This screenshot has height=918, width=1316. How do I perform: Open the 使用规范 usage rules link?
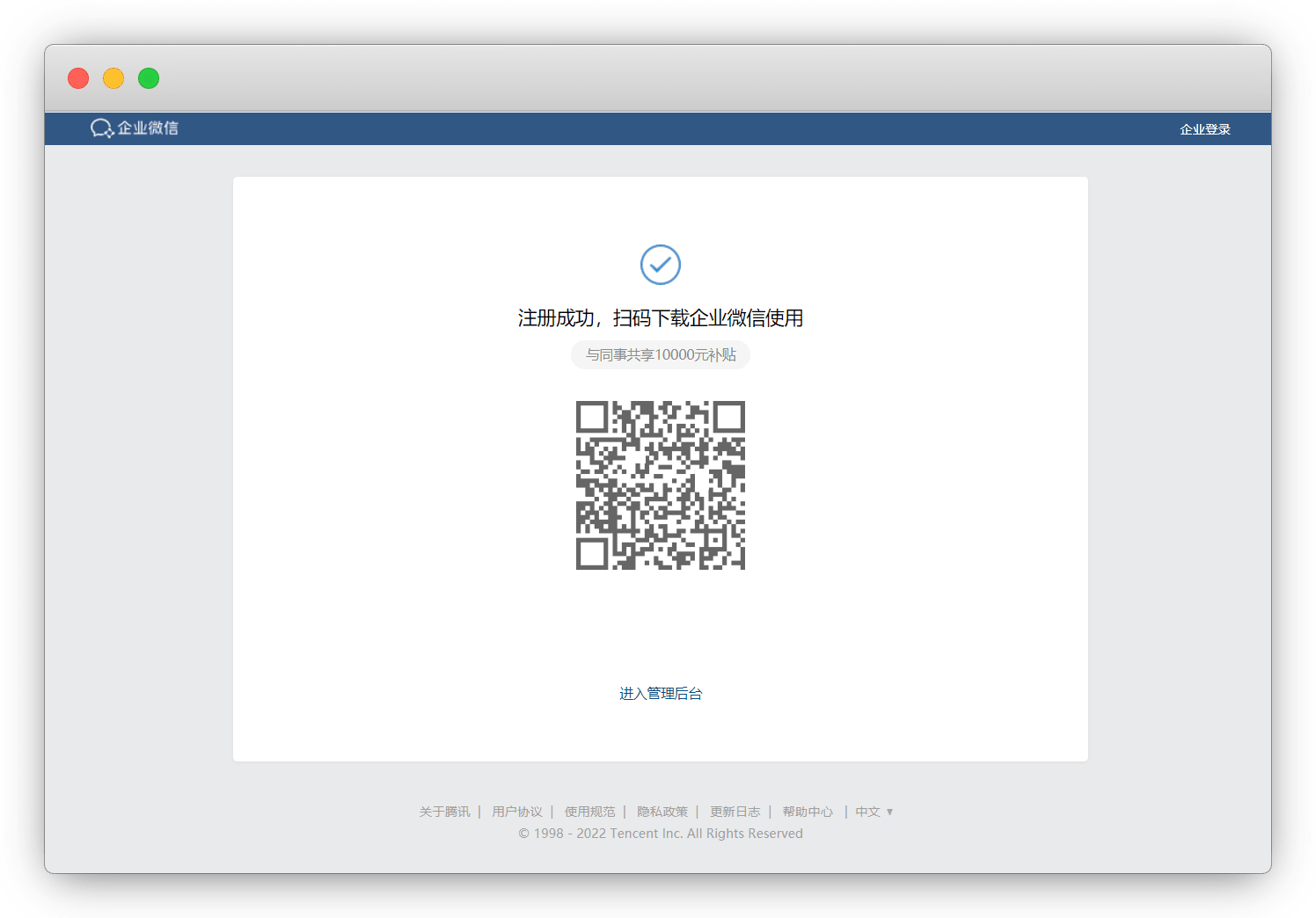click(589, 812)
